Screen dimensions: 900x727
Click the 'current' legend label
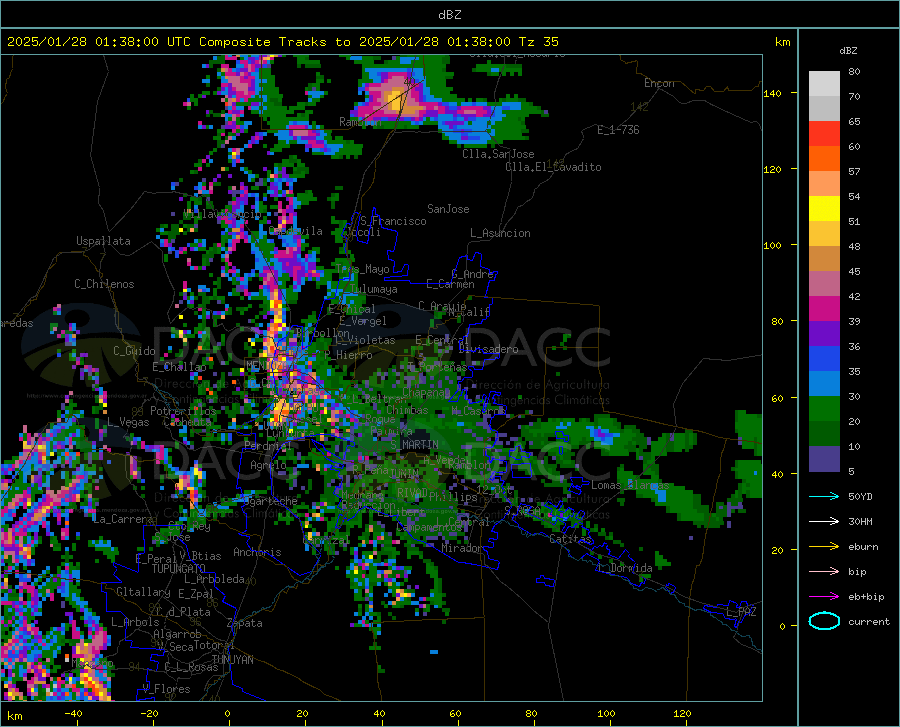click(x=869, y=621)
